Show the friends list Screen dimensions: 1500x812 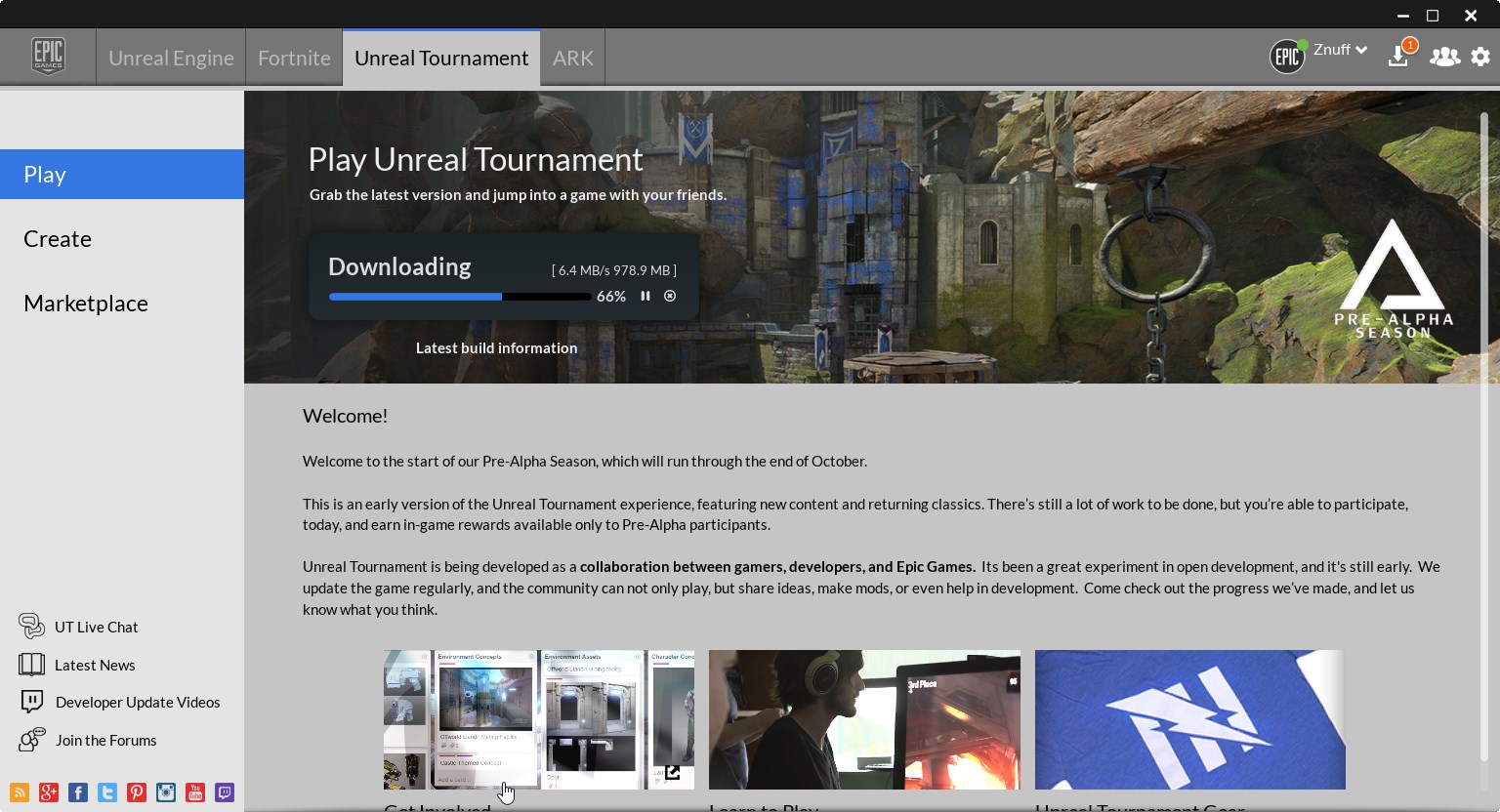pos(1444,57)
